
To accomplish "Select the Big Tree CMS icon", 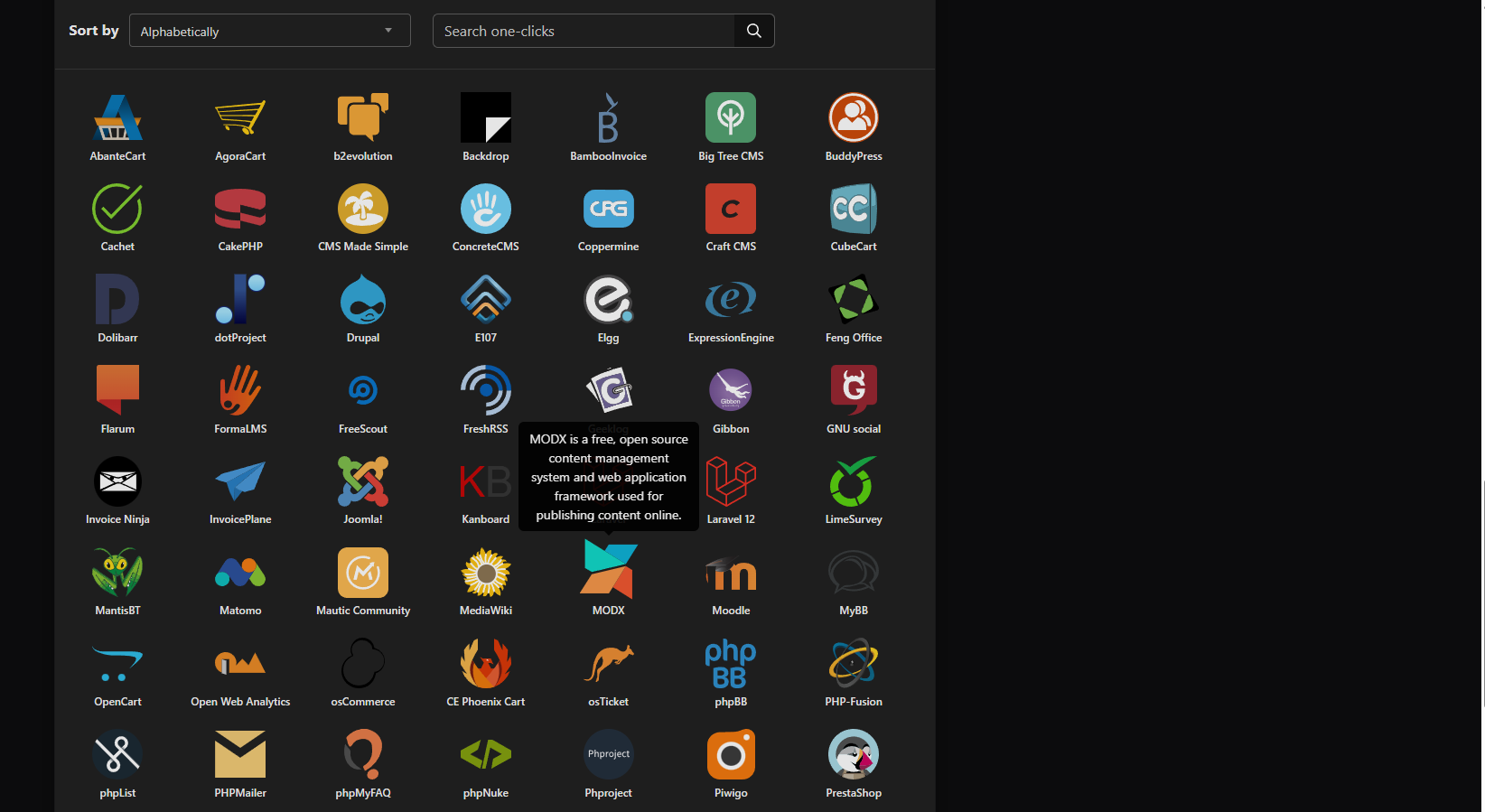I will point(731,117).
